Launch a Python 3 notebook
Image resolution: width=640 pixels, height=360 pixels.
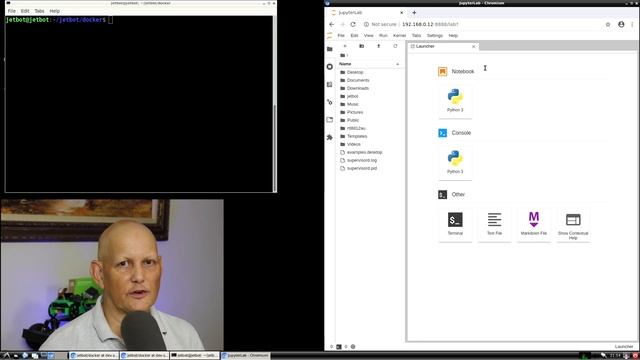(x=455, y=101)
